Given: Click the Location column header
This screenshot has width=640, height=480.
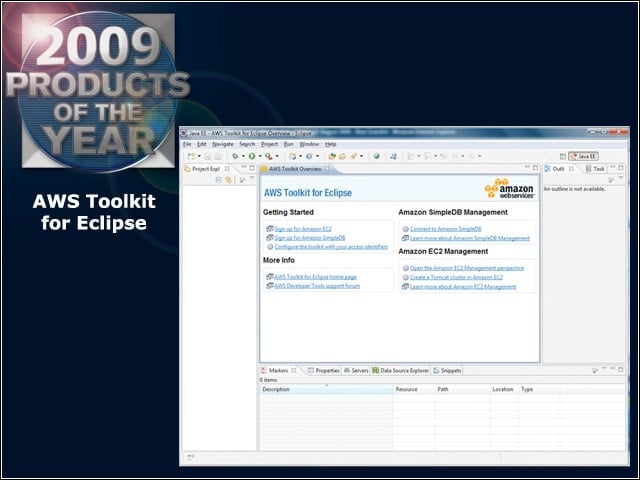Looking at the screenshot, I should [504, 389].
